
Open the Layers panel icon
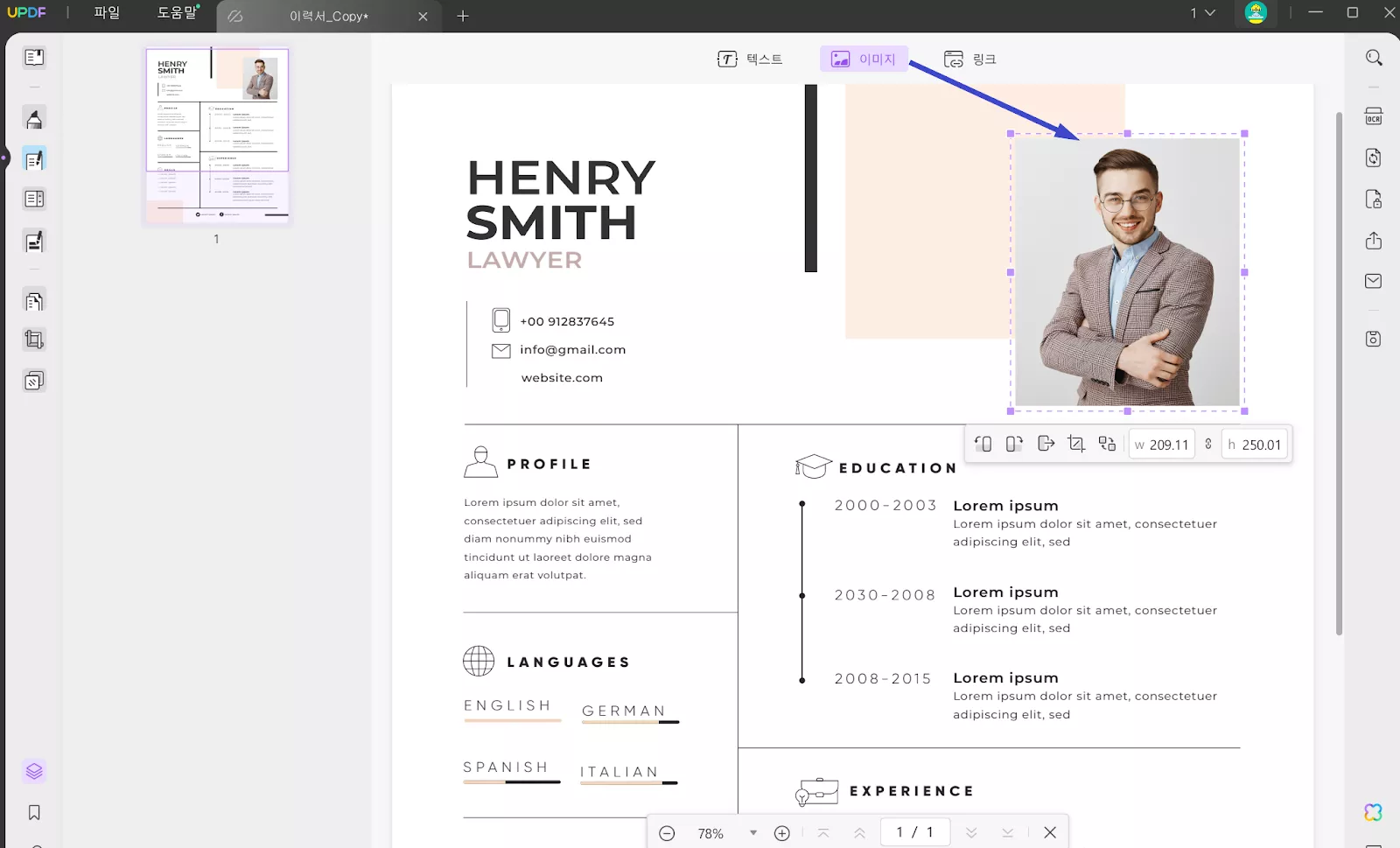(34, 771)
